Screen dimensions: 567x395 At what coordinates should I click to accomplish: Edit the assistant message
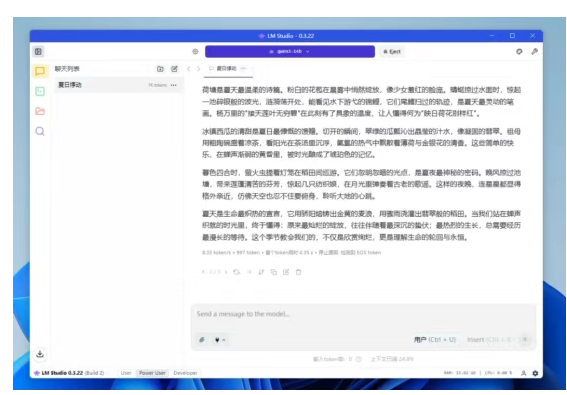coord(286,272)
